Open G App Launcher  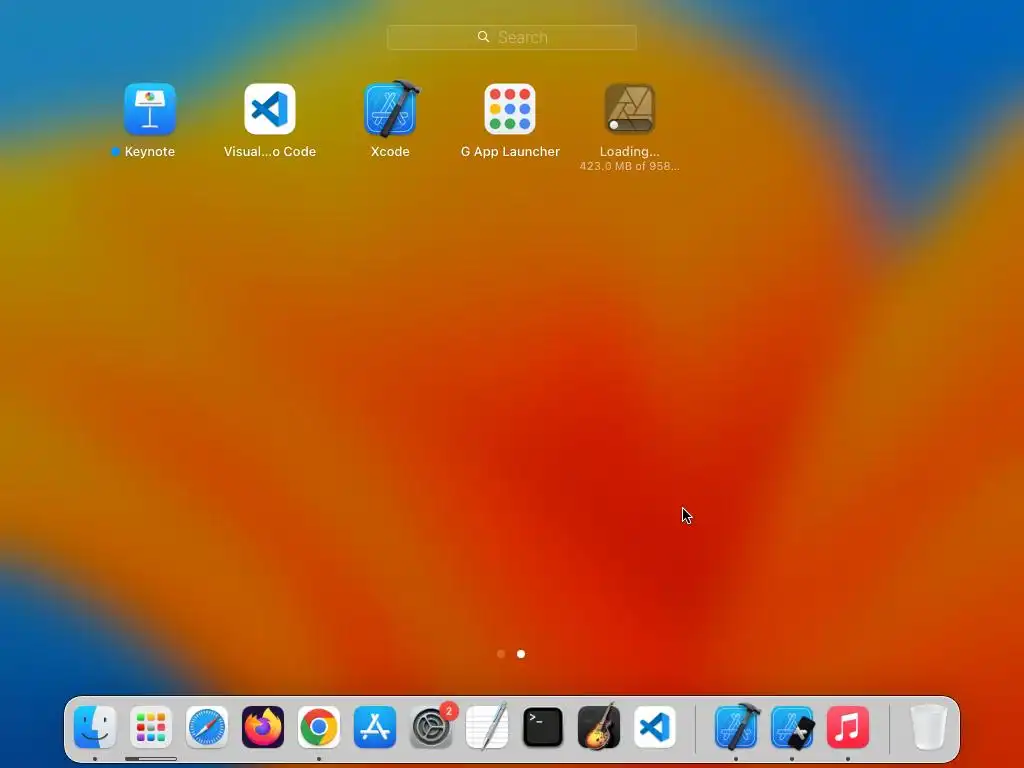510,109
